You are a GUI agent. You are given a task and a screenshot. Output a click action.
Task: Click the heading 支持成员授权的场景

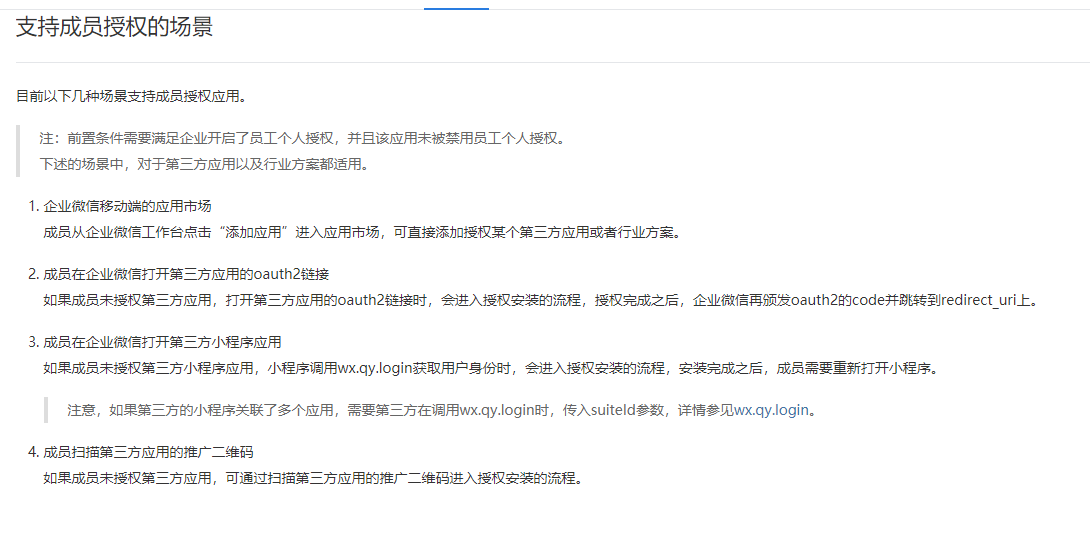point(114,28)
